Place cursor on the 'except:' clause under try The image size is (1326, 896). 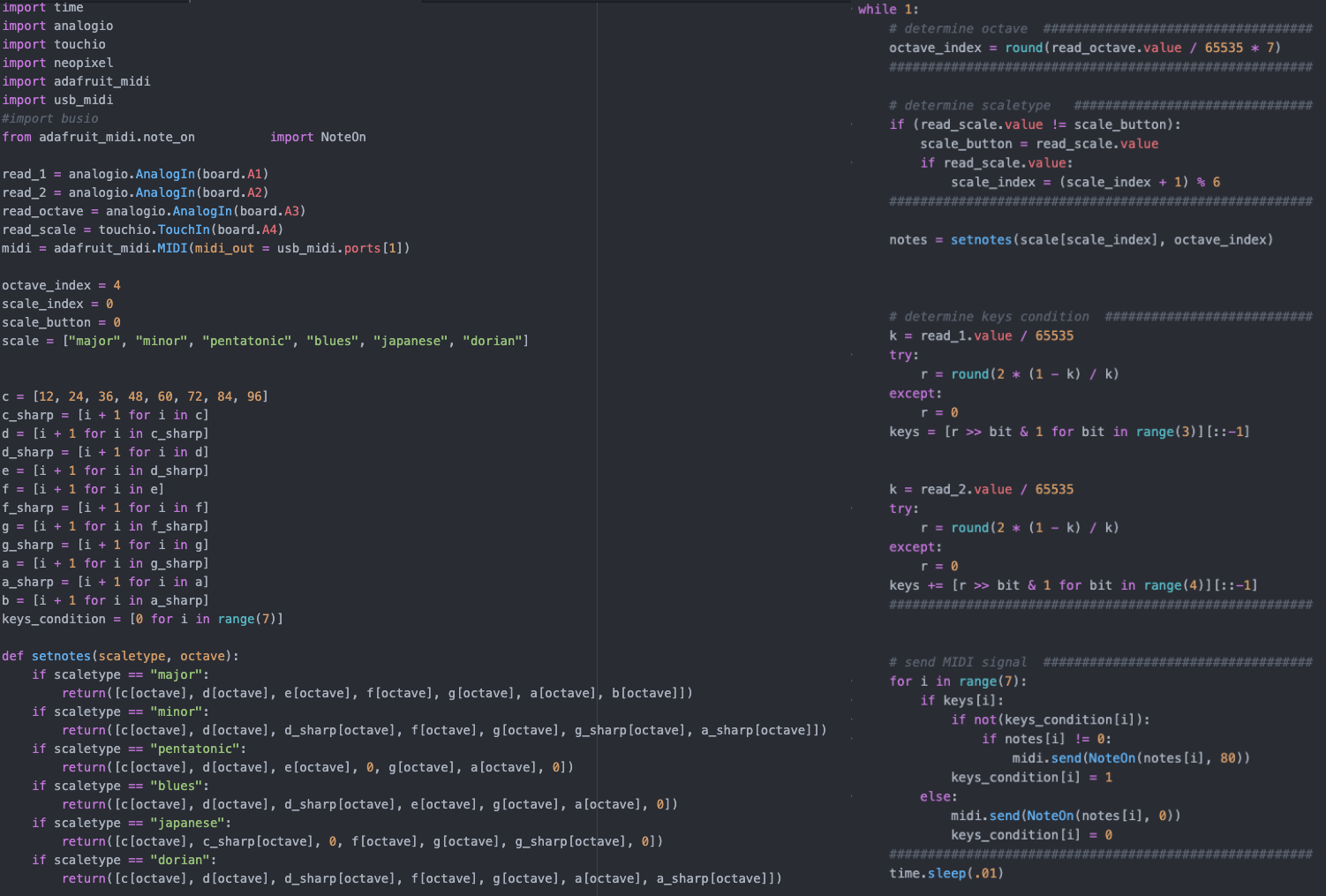914,393
